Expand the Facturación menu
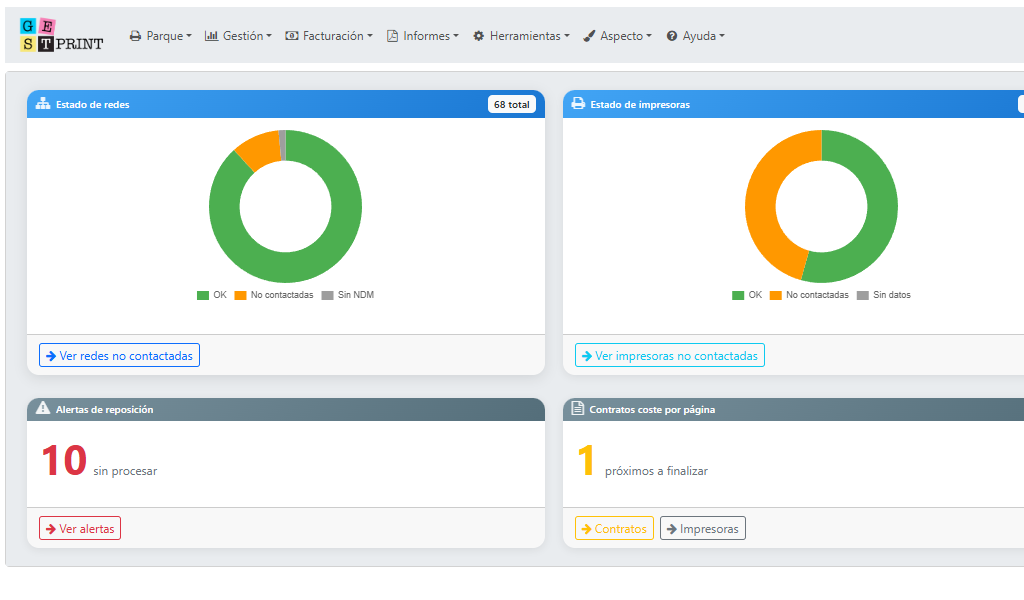Viewport: 1024px width, 600px height. [329, 36]
